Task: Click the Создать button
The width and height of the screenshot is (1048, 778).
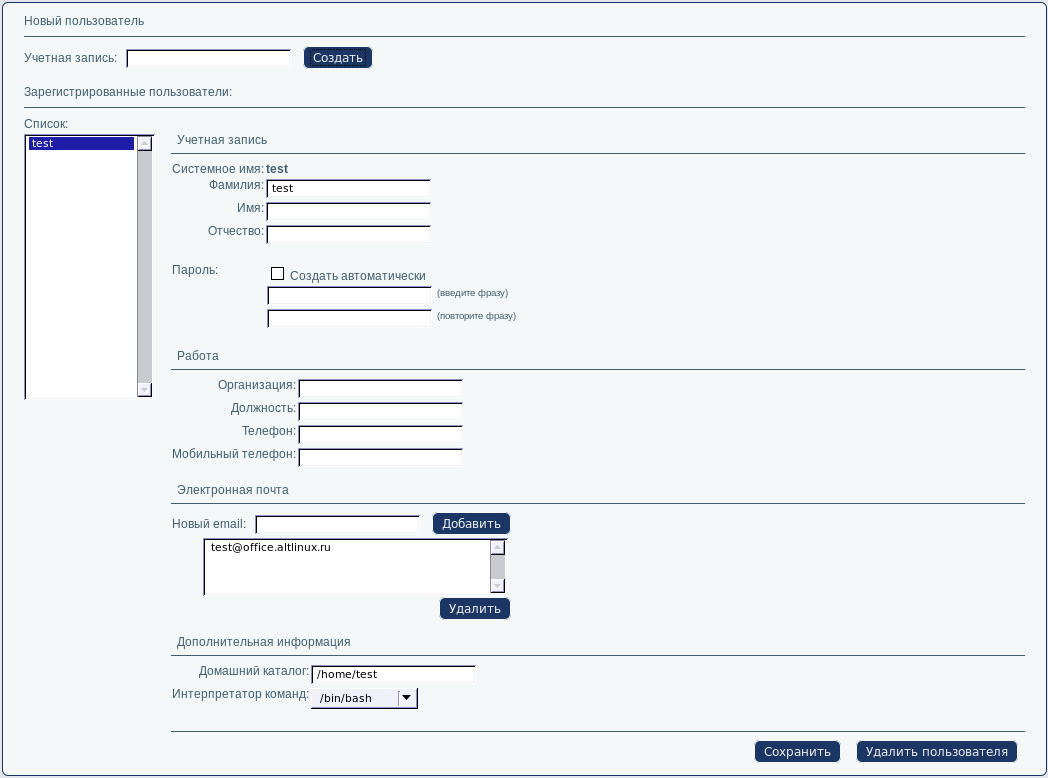Action: (337, 58)
